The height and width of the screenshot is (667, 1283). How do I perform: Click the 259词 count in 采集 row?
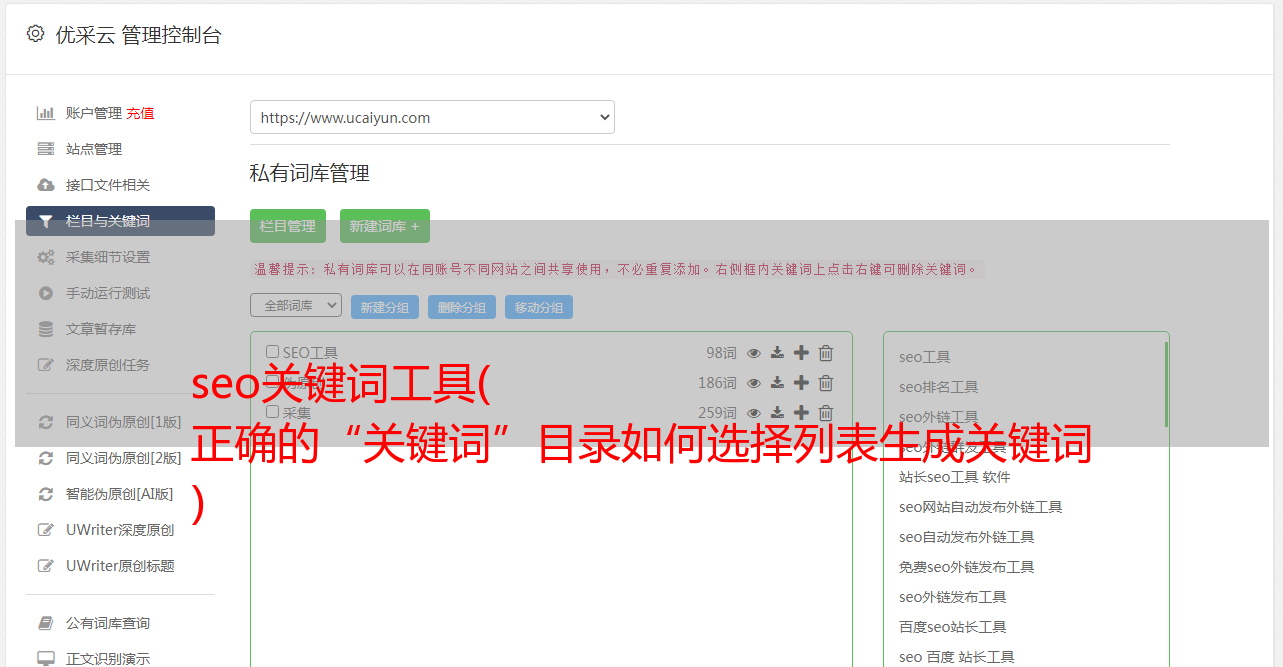click(717, 413)
